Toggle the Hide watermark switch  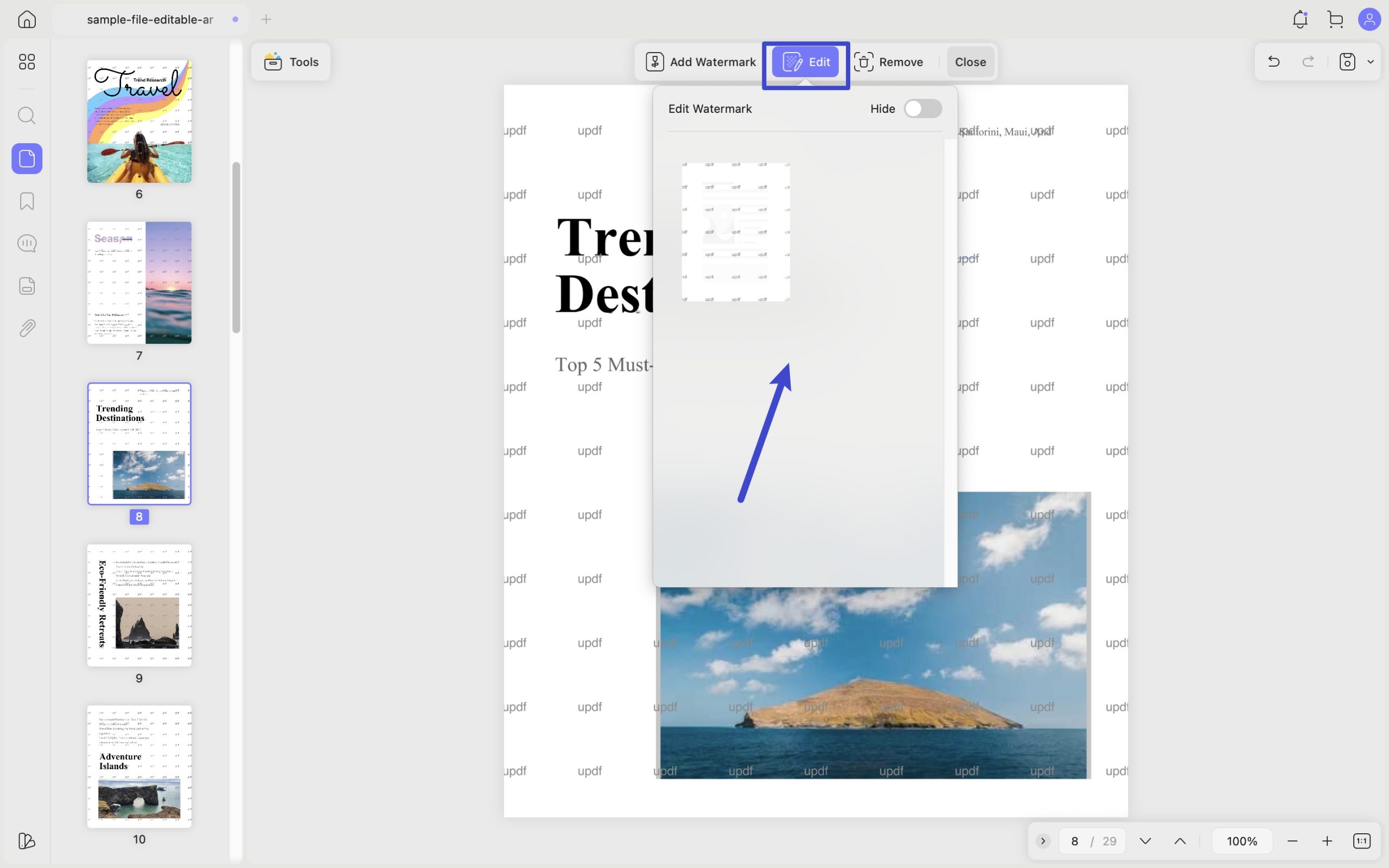tap(923, 108)
